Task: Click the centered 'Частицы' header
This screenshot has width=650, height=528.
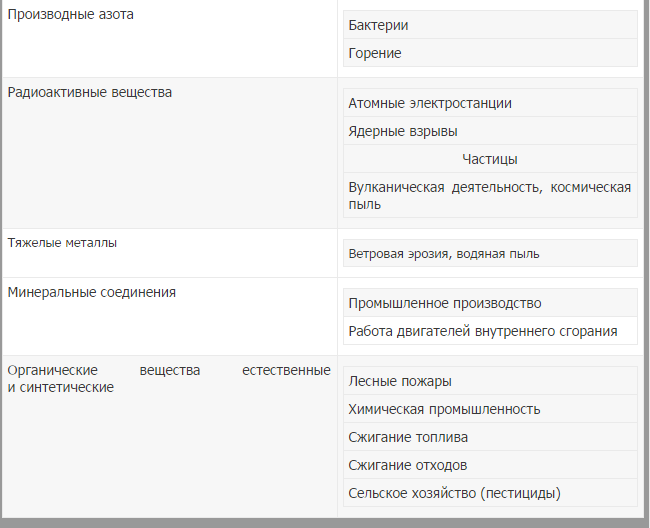Action: tap(490, 159)
